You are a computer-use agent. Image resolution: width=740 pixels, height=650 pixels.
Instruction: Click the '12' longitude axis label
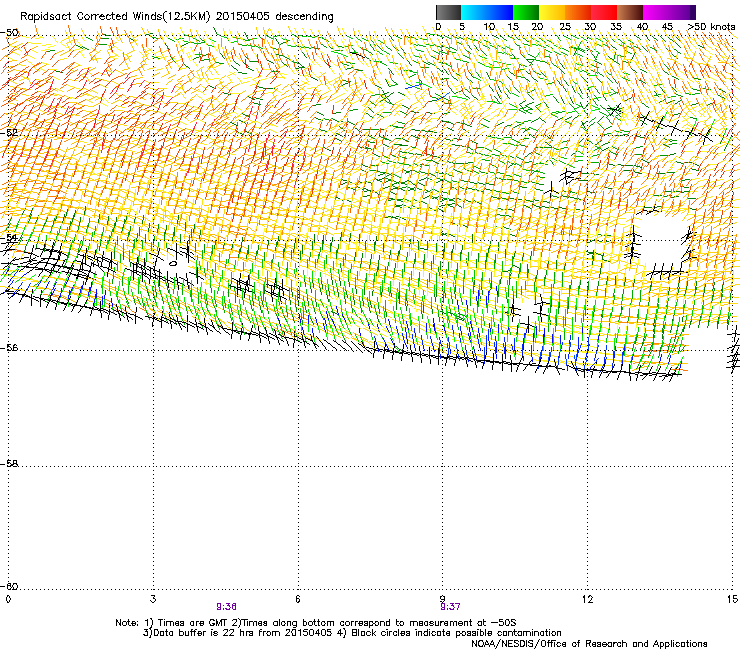(587, 599)
